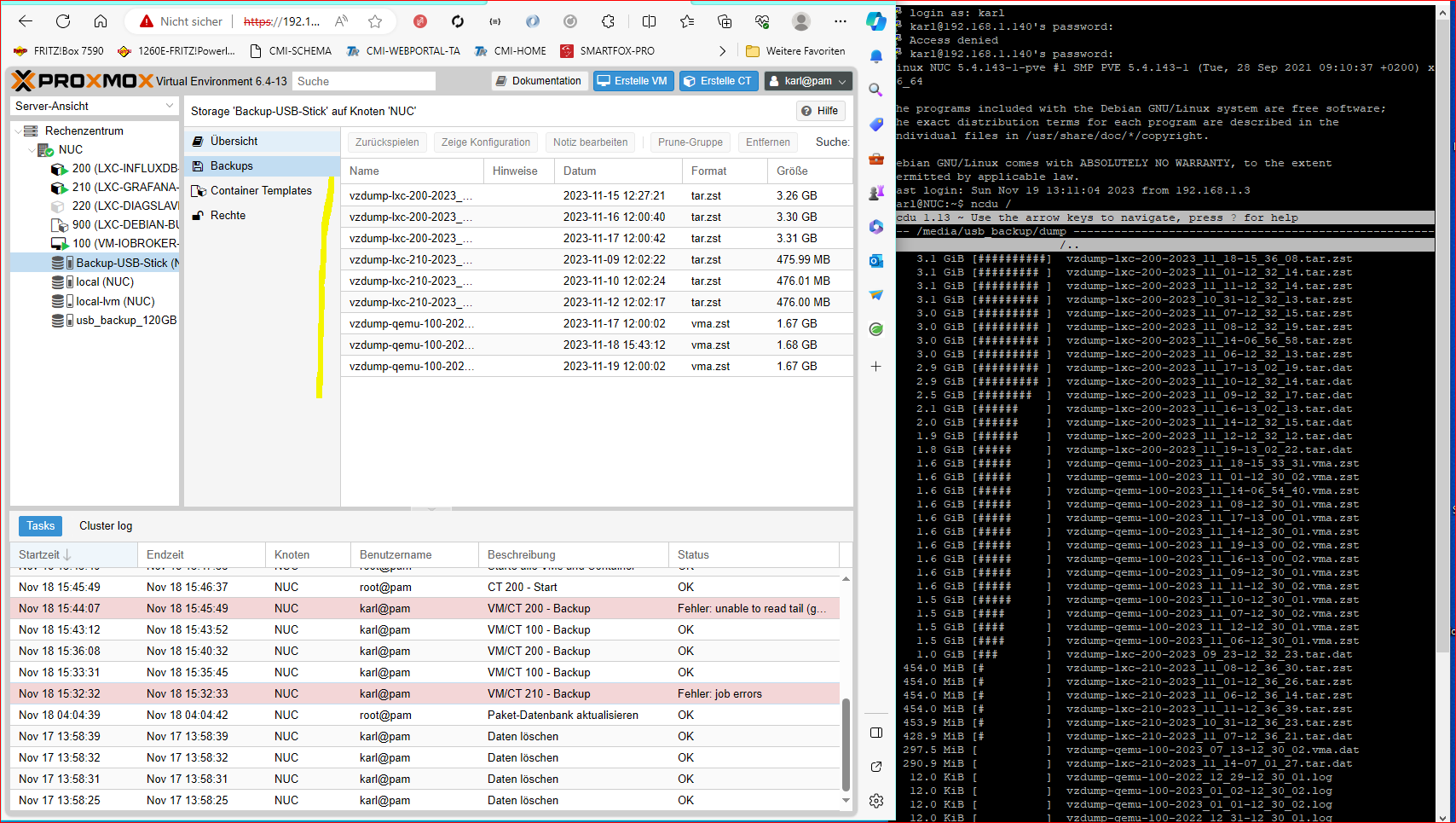Select backup row sized 475.99 MB
Image resolution: width=1456 pixels, height=823 pixels.
click(x=597, y=260)
